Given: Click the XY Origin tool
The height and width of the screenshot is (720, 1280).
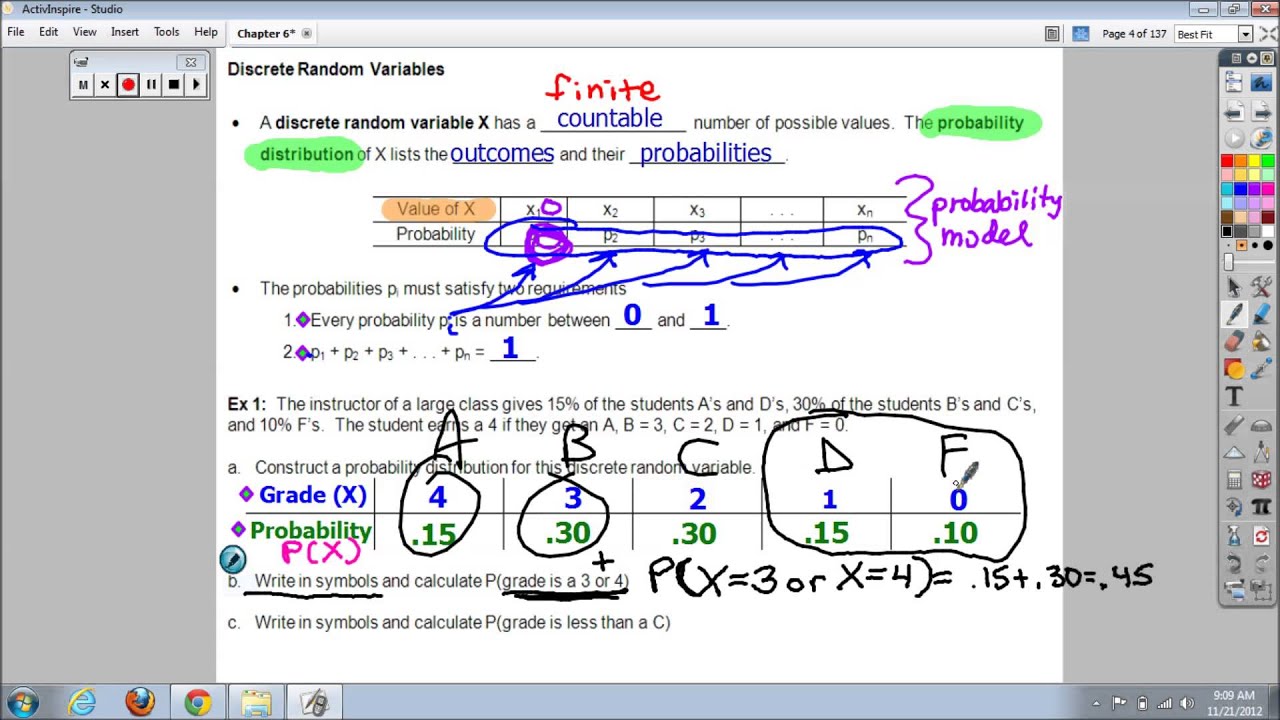Looking at the screenshot, I should pos(1234,506).
